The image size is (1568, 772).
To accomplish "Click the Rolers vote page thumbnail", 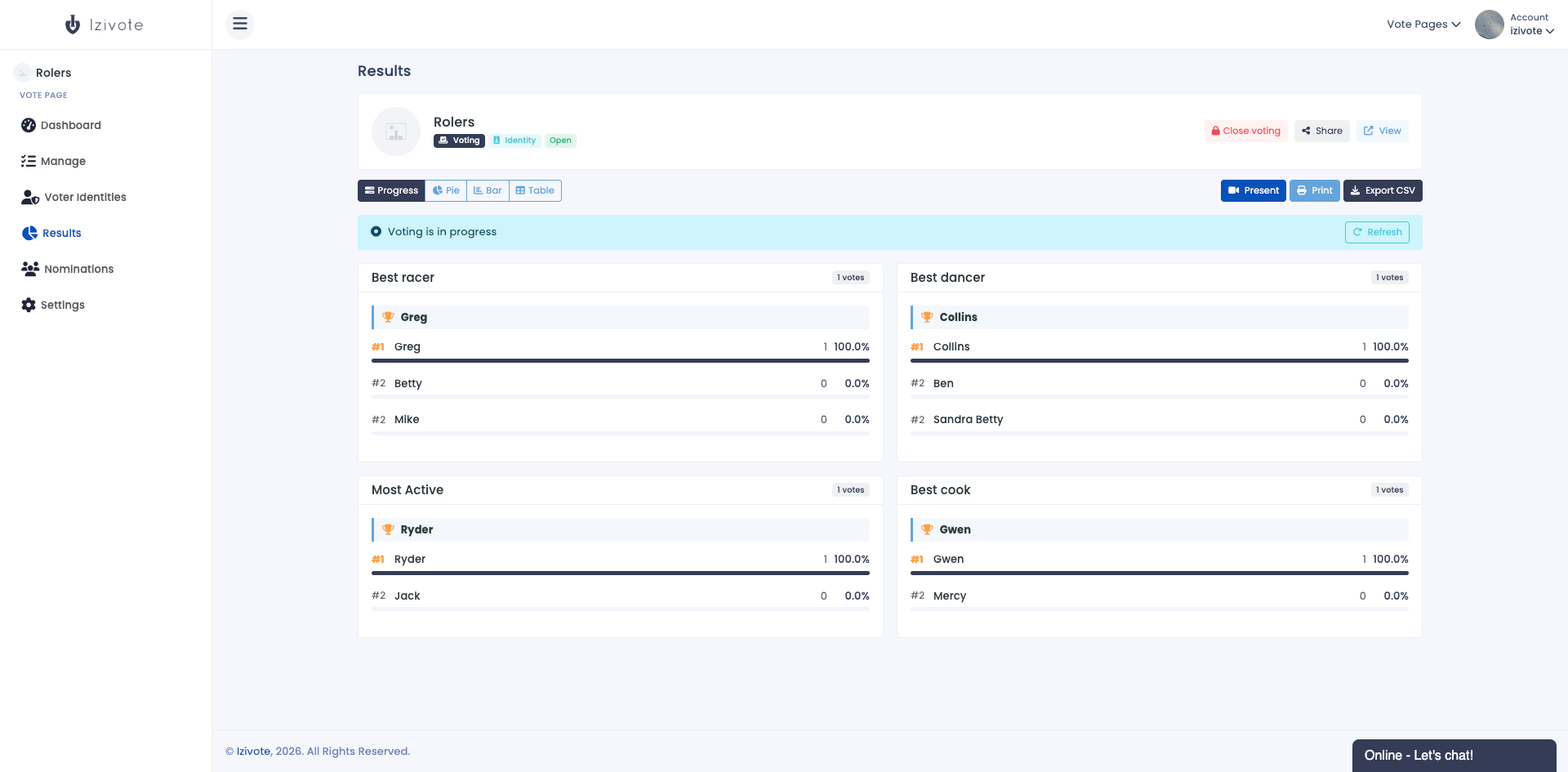I will [x=396, y=132].
